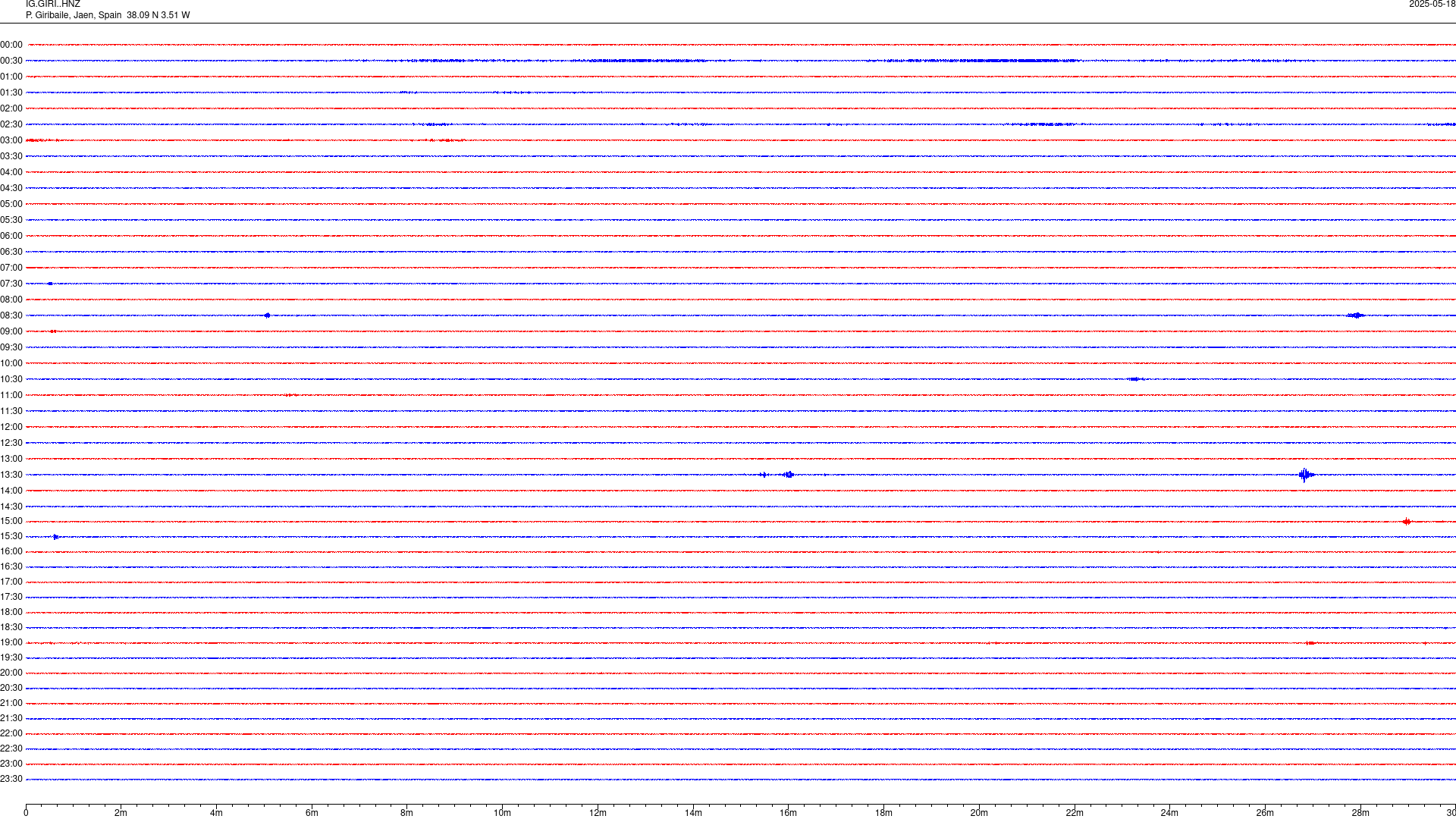Click the blue burst near 16m on 13:30 trace
Viewport: 1456px width, 819px height.
coord(789,475)
